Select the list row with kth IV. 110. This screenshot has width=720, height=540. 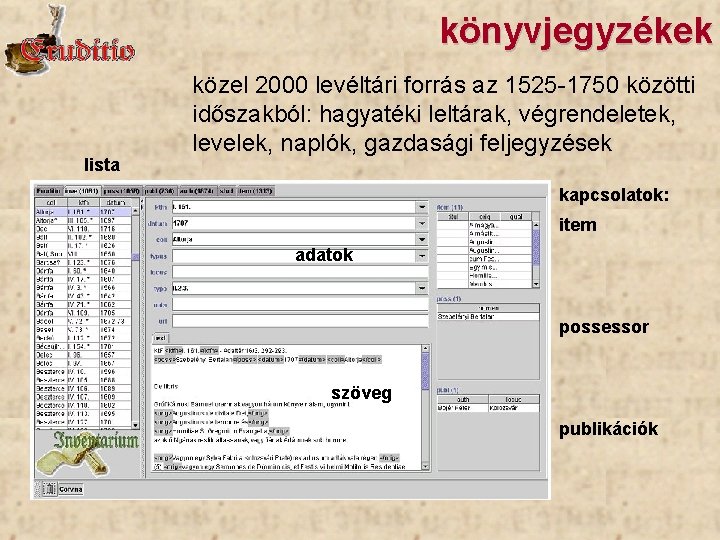pyautogui.click(x=83, y=405)
